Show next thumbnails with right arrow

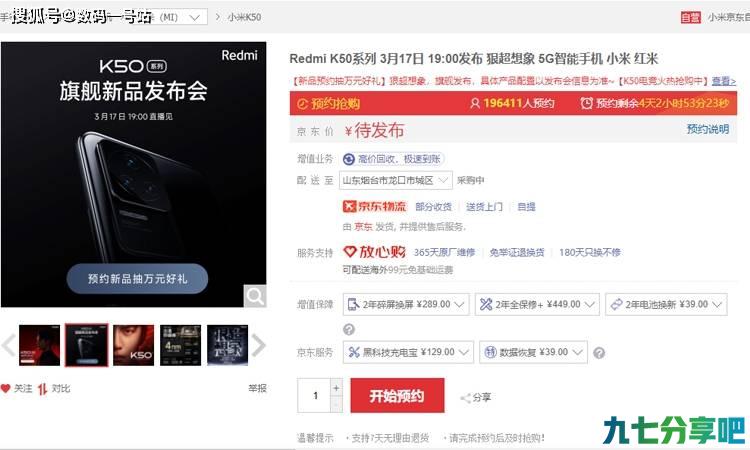(259, 345)
